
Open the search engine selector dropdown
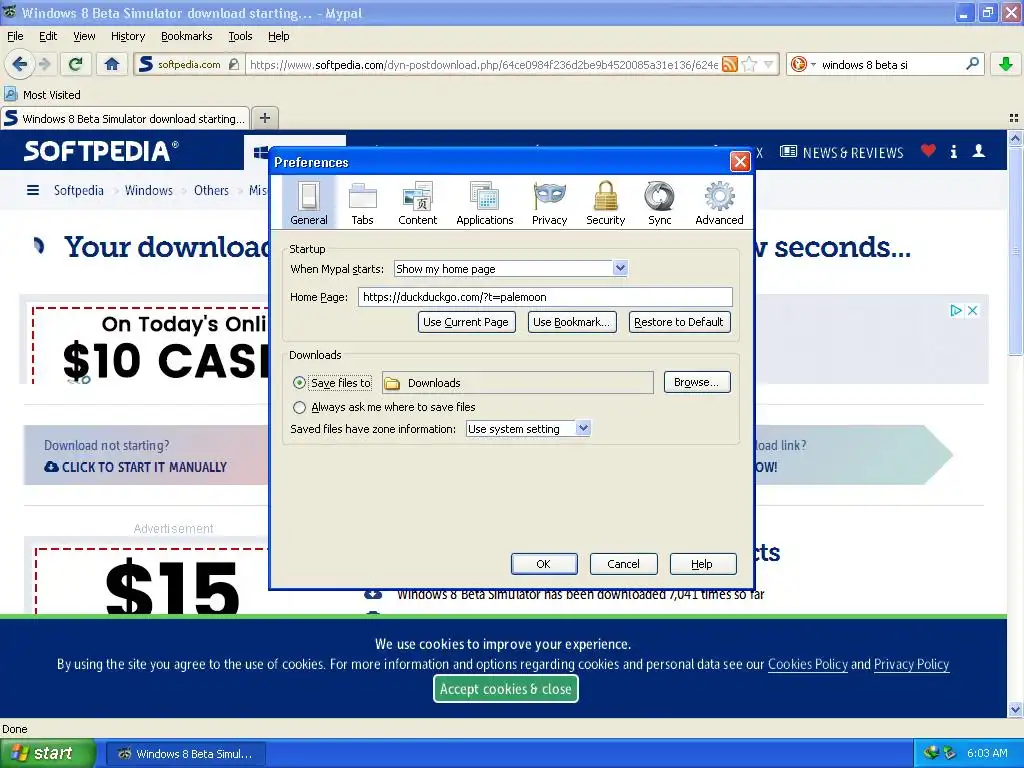click(803, 64)
